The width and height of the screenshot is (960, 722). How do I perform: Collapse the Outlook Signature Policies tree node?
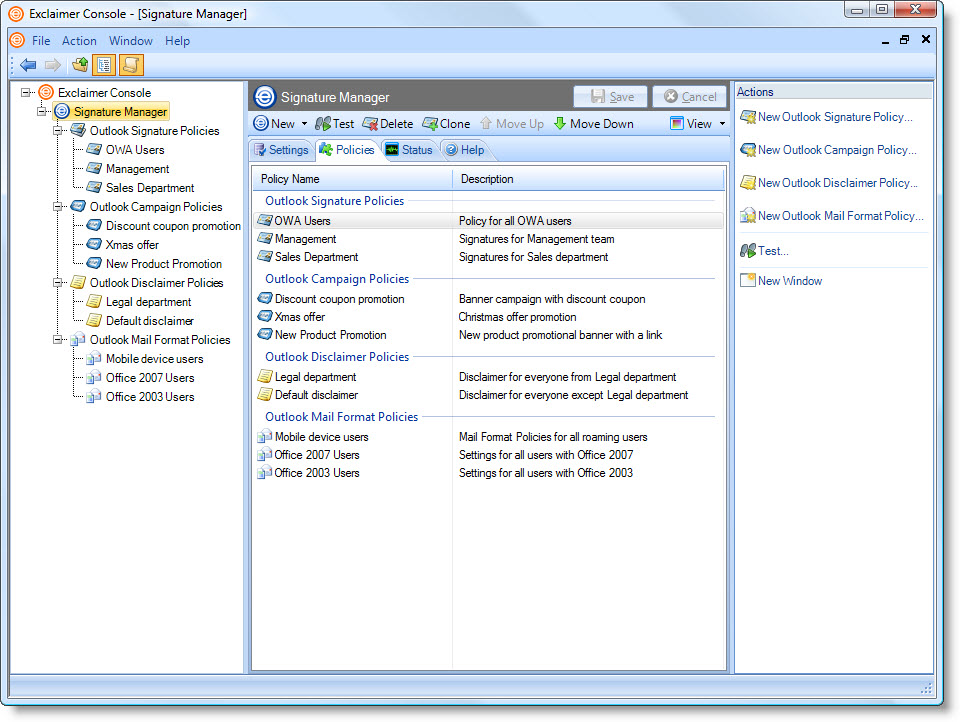tap(58, 131)
